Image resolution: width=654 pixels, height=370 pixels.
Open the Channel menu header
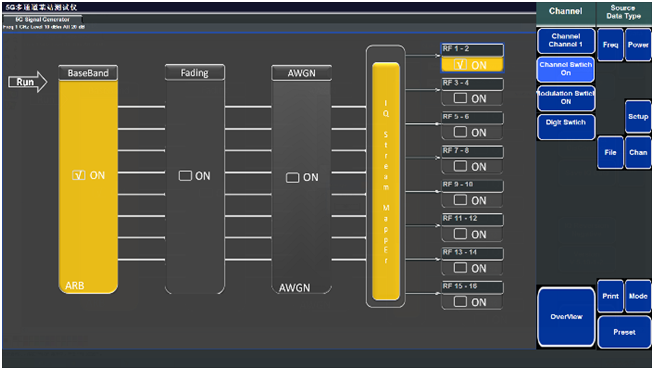566,12
